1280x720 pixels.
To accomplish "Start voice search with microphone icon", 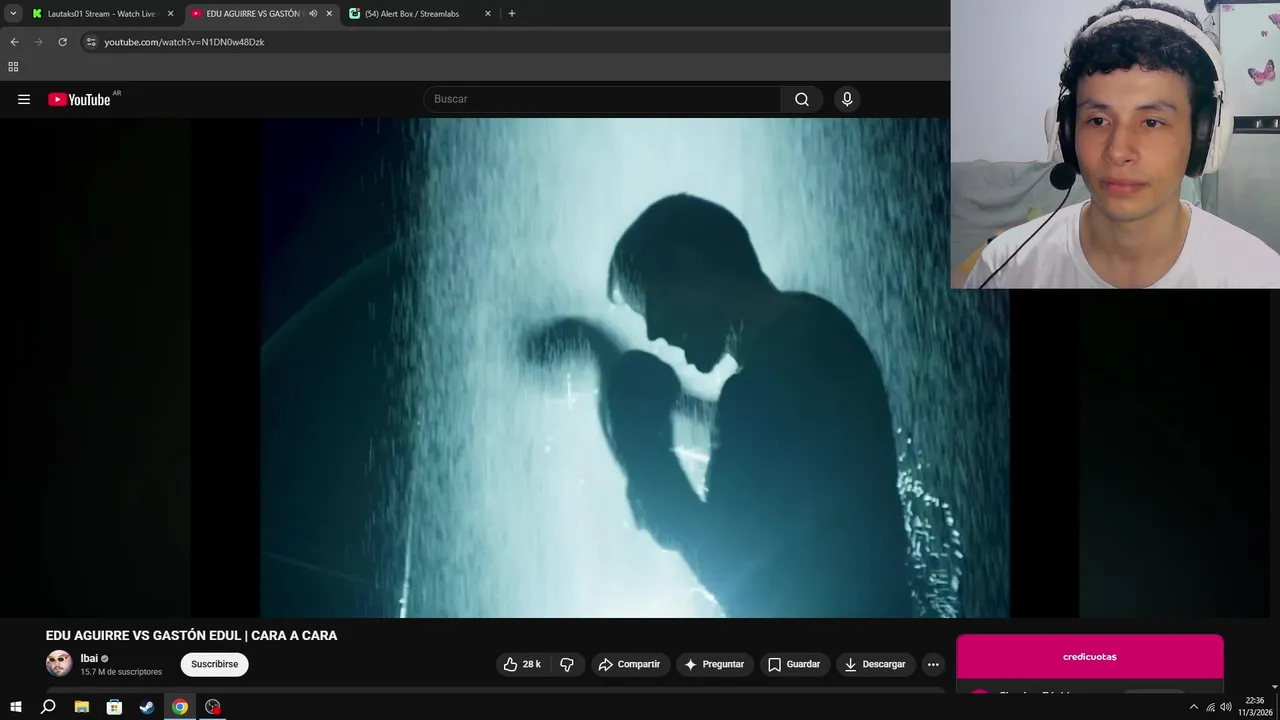I will point(847,99).
